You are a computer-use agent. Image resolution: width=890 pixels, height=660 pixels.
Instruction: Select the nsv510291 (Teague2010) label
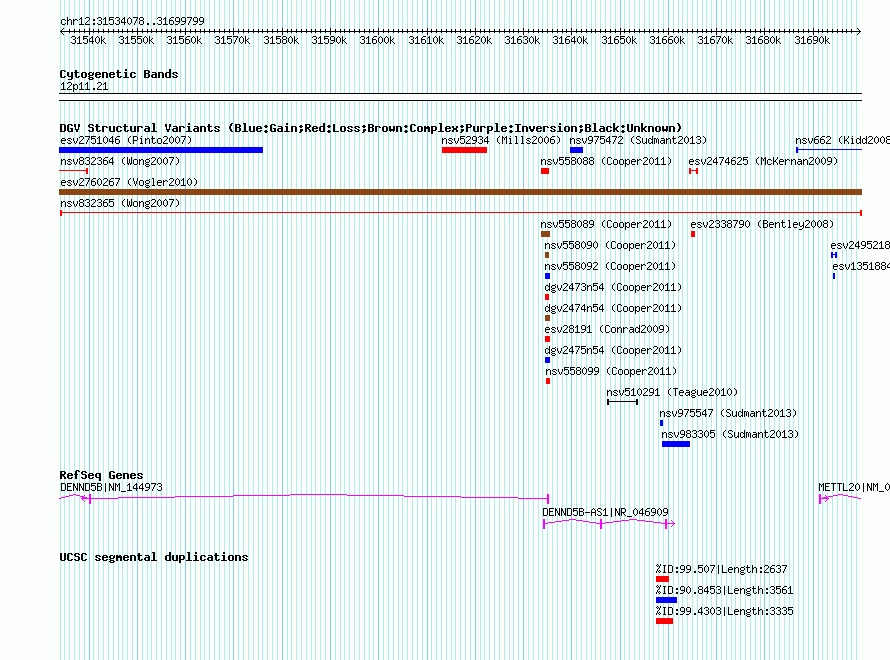click(672, 392)
